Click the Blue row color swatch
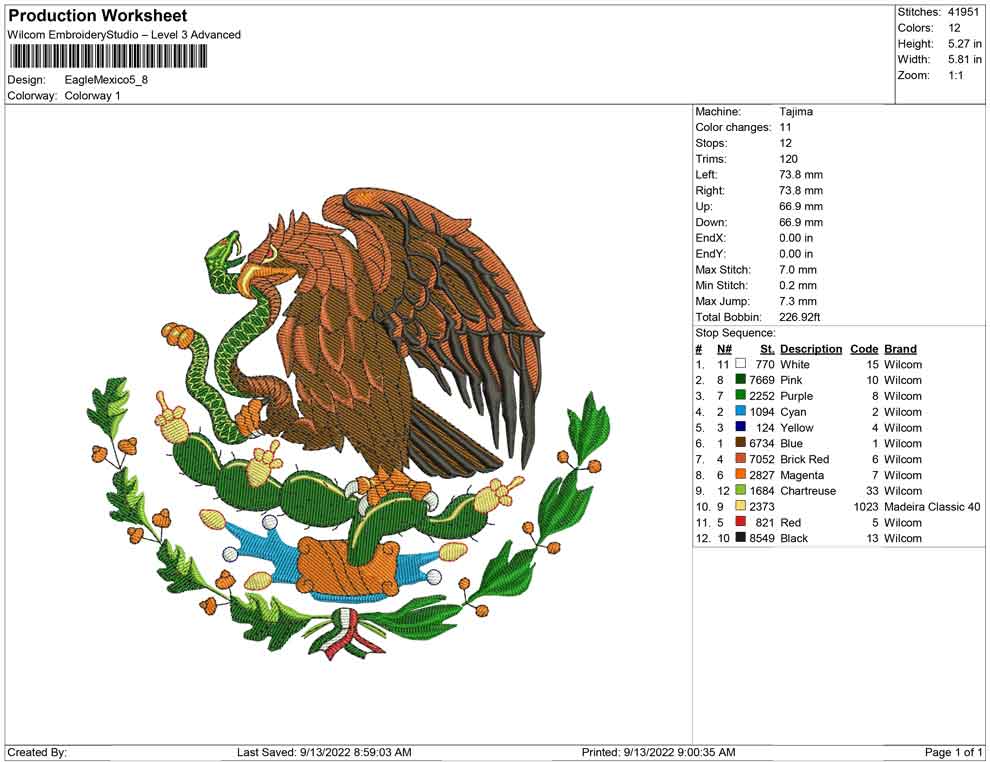This screenshot has width=990, height=762. [x=741, y=443]
